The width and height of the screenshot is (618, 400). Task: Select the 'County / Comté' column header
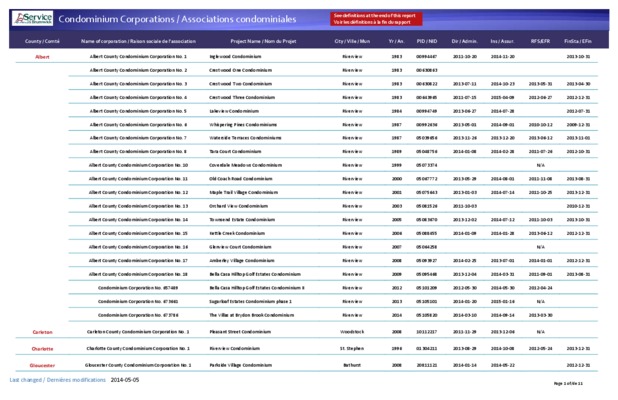[42, 41]
